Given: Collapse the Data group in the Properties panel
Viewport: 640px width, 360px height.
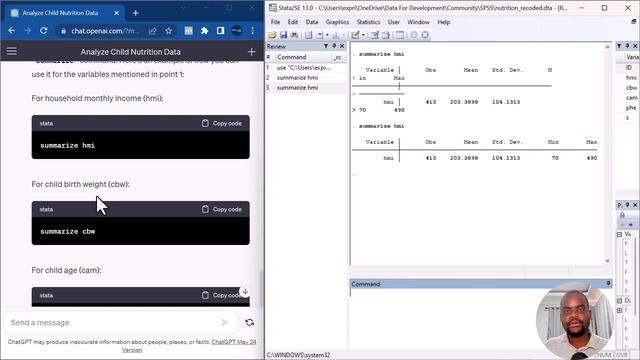Looking at the screenshot, I should 619,300.
